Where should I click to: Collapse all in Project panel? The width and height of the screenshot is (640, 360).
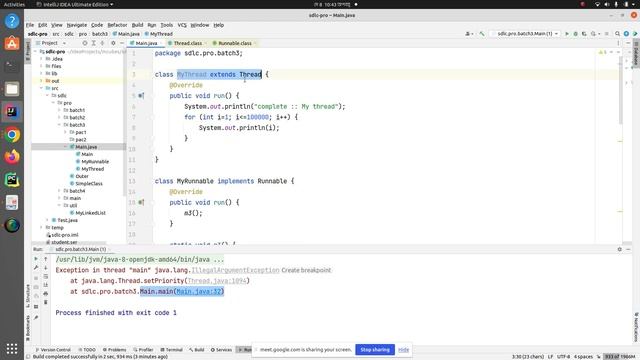coord(102,43)
